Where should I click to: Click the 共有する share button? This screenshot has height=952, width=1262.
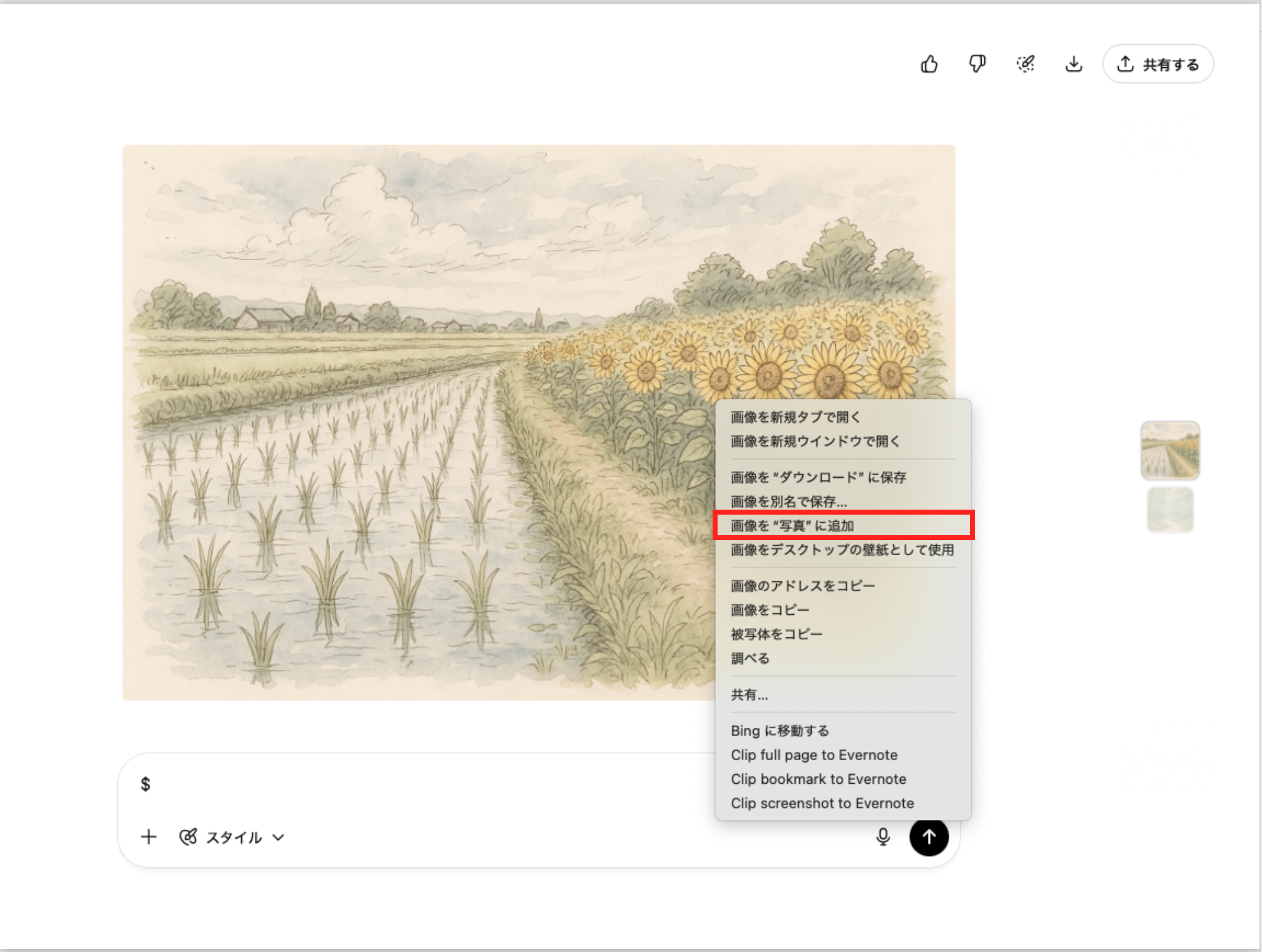pos(1158,64)
